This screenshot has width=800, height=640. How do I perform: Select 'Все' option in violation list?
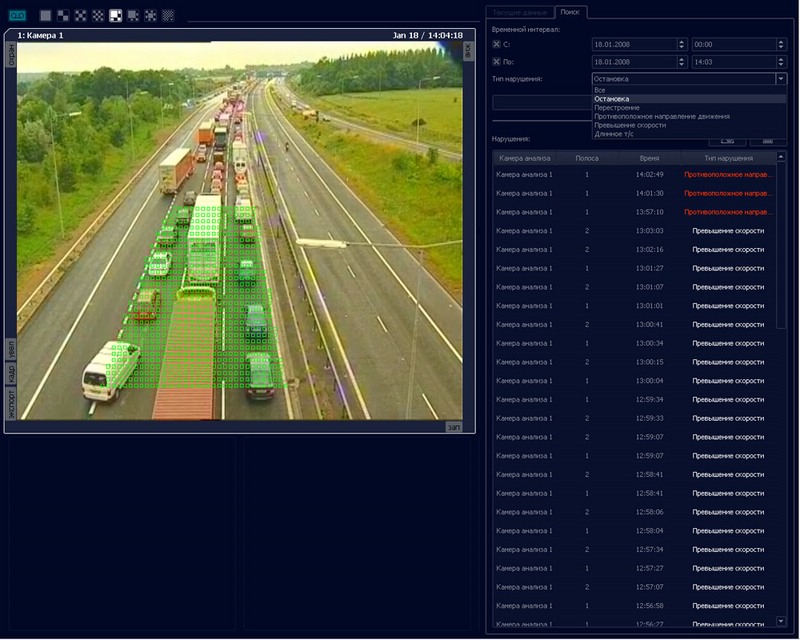599,90
